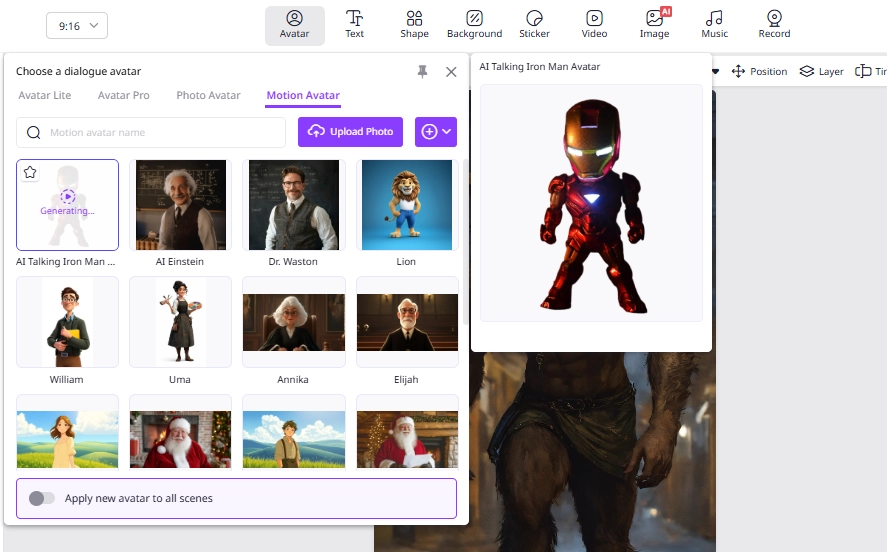Open the AI Image tool
This screenshot has width=887, height=552.
[654, 24]
